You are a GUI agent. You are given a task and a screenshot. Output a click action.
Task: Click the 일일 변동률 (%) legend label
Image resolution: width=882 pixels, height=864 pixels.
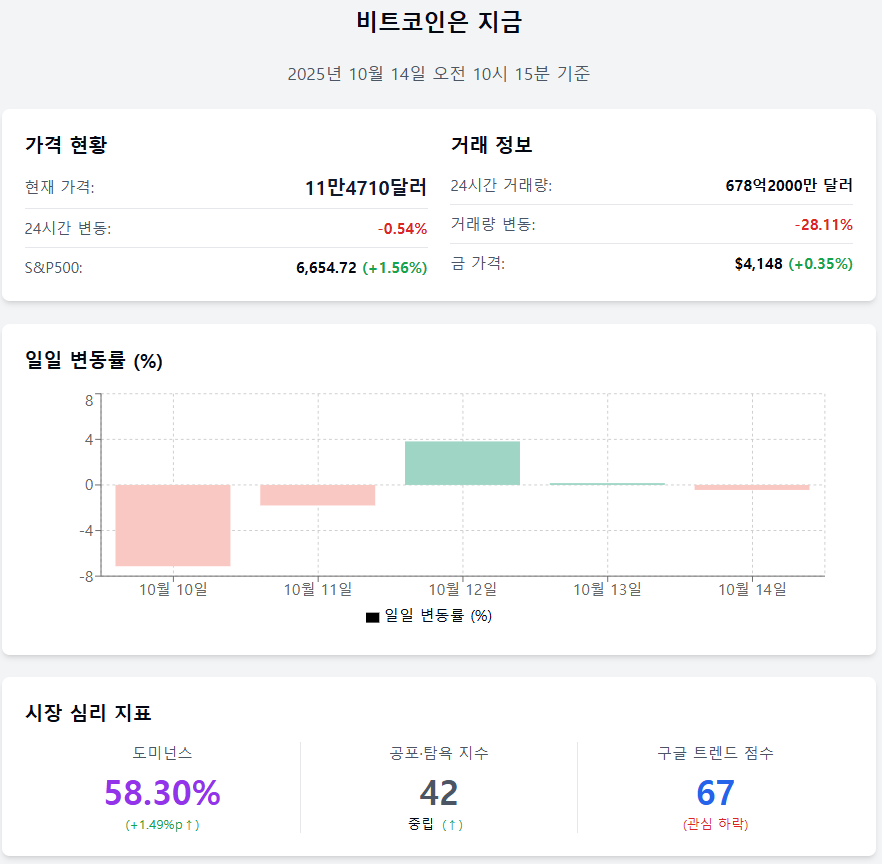[x=438, y=616]
